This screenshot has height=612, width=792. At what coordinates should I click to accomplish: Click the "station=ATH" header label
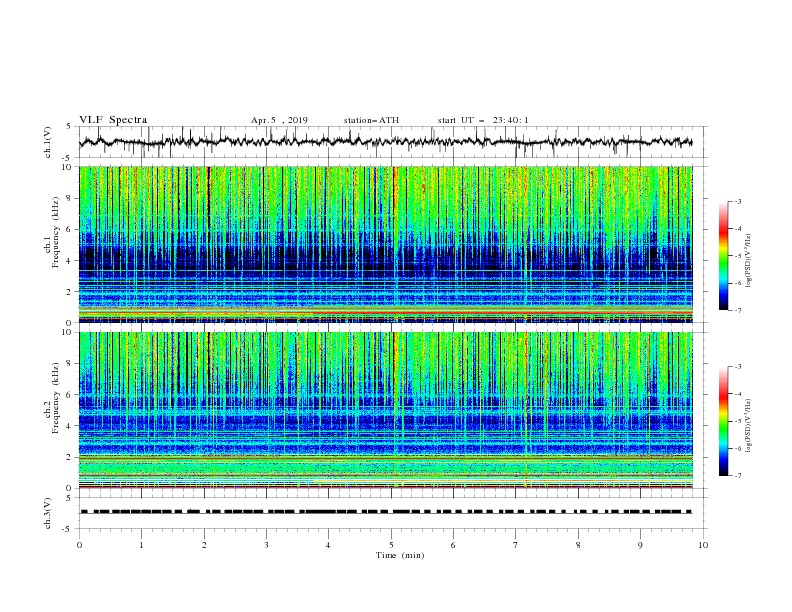coord(371,120)
